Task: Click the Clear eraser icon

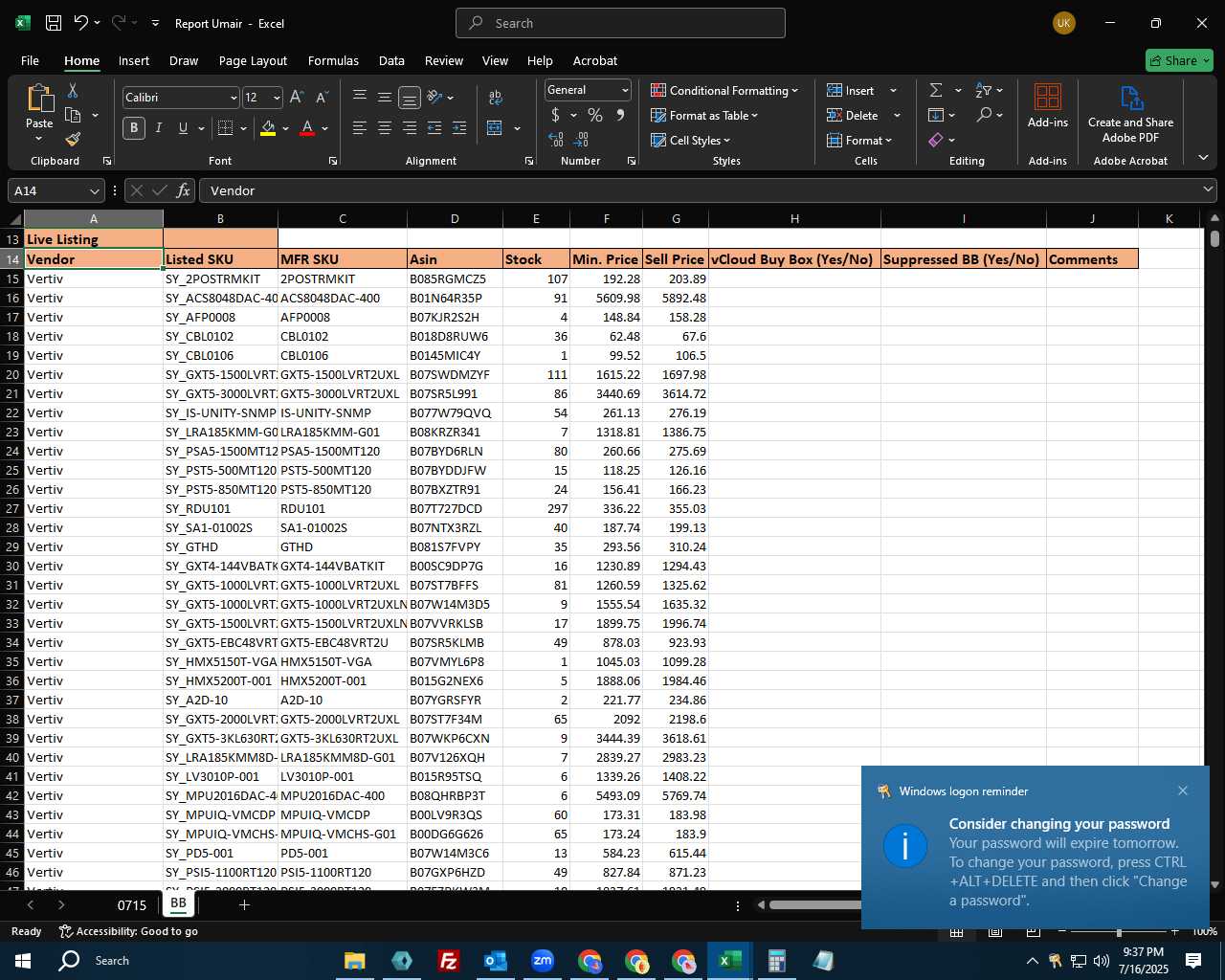Action: (x=936, y=140)
